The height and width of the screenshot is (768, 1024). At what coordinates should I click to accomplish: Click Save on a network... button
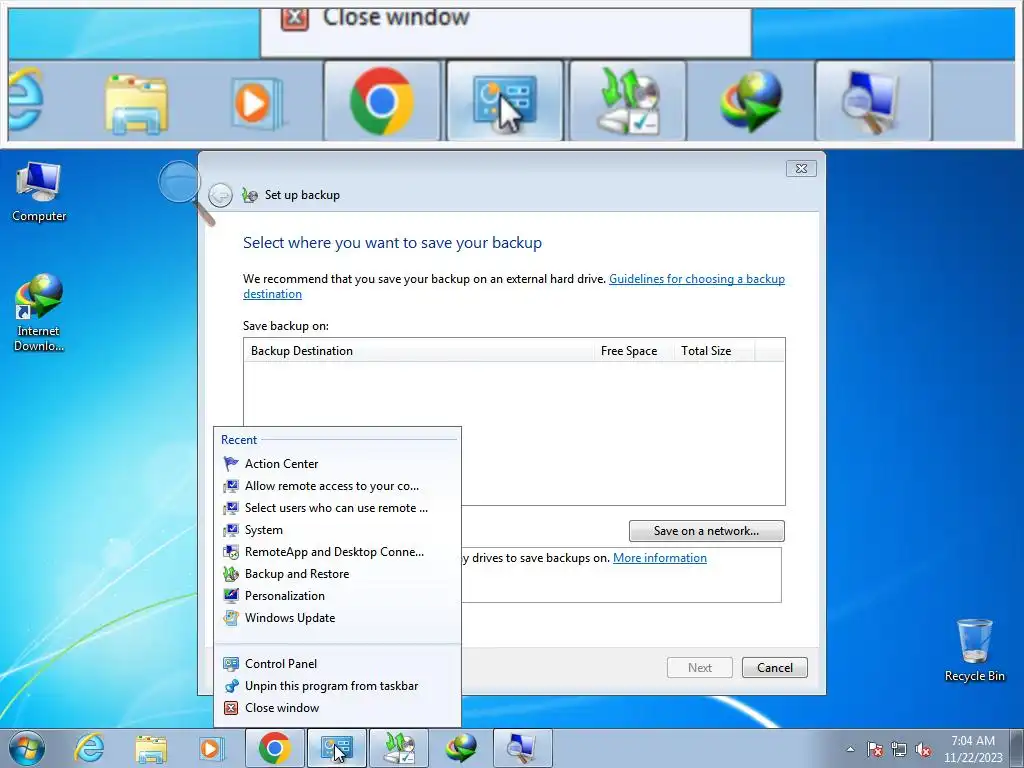point(707,531)
